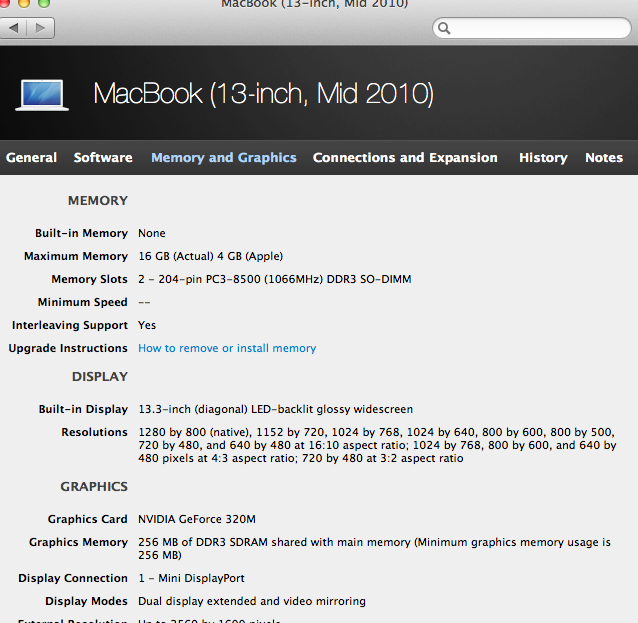Click the 'Interleaving Support' label
This screenshot has height=623, width=638.
(x=70, y=325)
